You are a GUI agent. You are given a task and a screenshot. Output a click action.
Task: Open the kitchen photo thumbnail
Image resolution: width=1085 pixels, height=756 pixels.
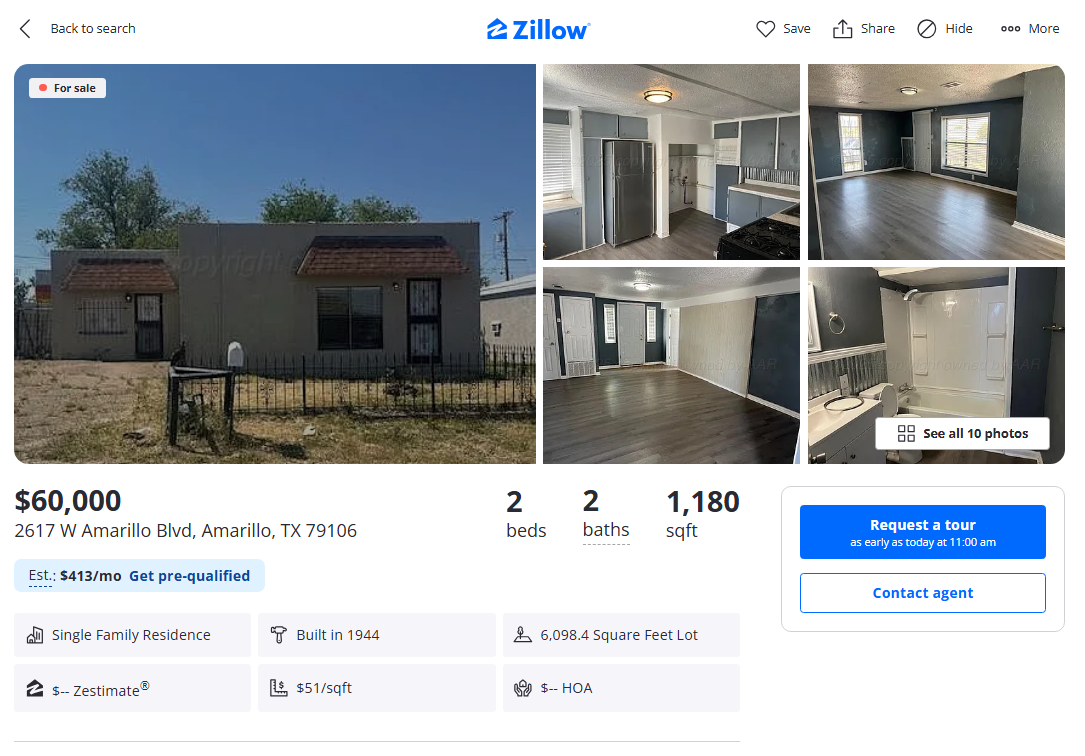[x=671, y=162]
